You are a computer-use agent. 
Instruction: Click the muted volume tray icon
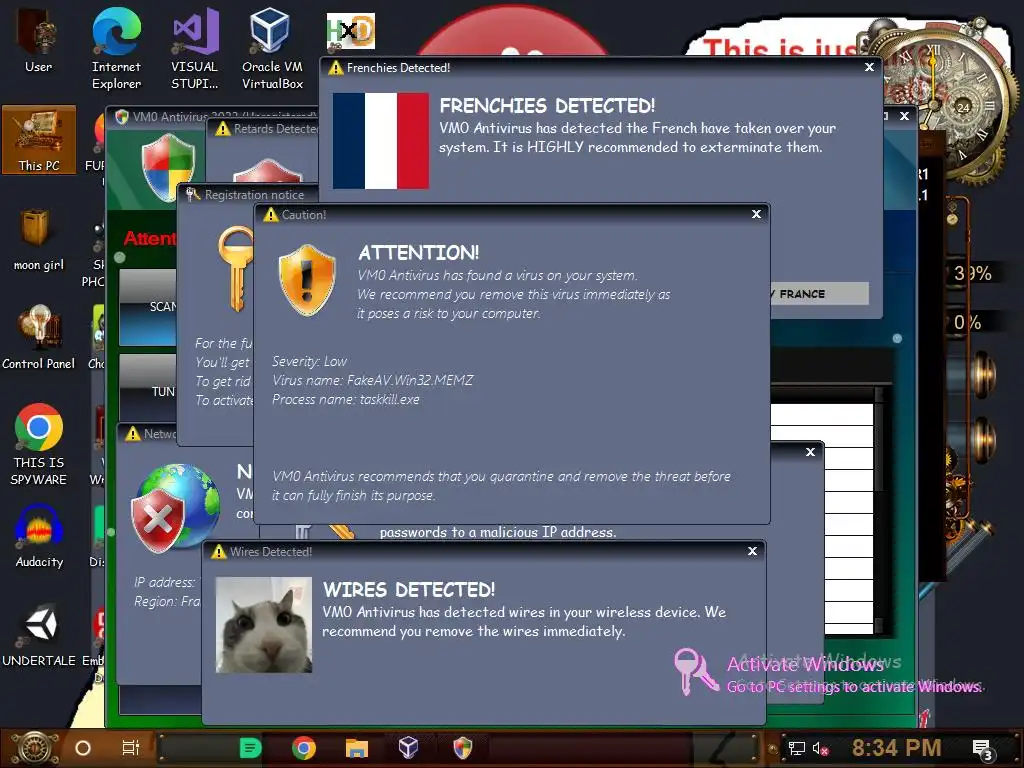pyautogui.click(x=820, y=748)
